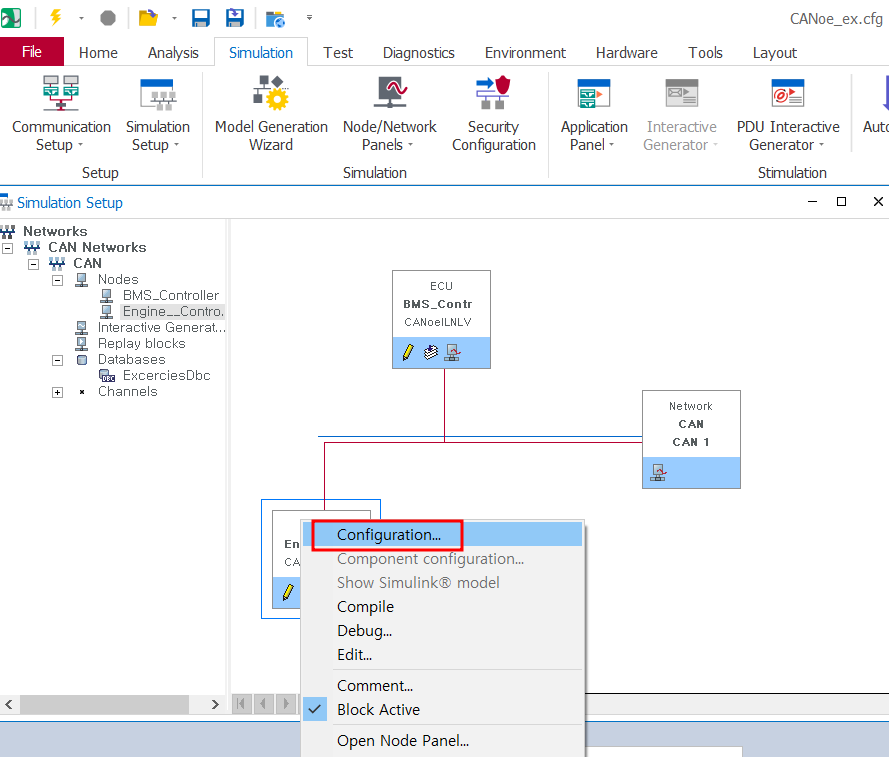The image size is (889, 757).
Task: Expand the Channels tree branch
Action: pyautogui.click(x=57, y=392)
